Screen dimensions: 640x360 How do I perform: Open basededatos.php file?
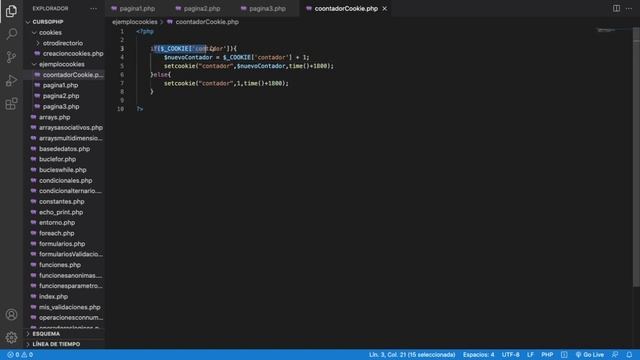[64, 149]
